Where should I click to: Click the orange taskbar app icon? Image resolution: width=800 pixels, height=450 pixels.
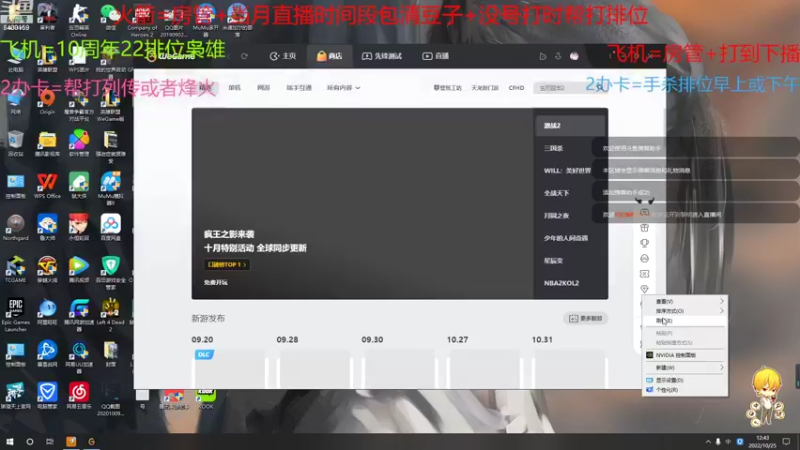pyautogui.click(x=71, y=441)
